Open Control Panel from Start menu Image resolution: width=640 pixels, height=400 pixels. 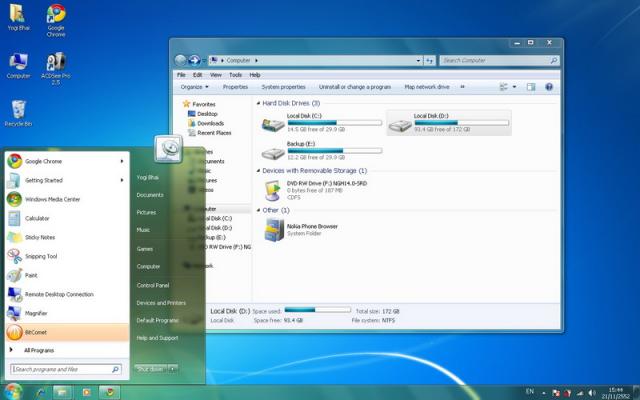tap(153, 285)
